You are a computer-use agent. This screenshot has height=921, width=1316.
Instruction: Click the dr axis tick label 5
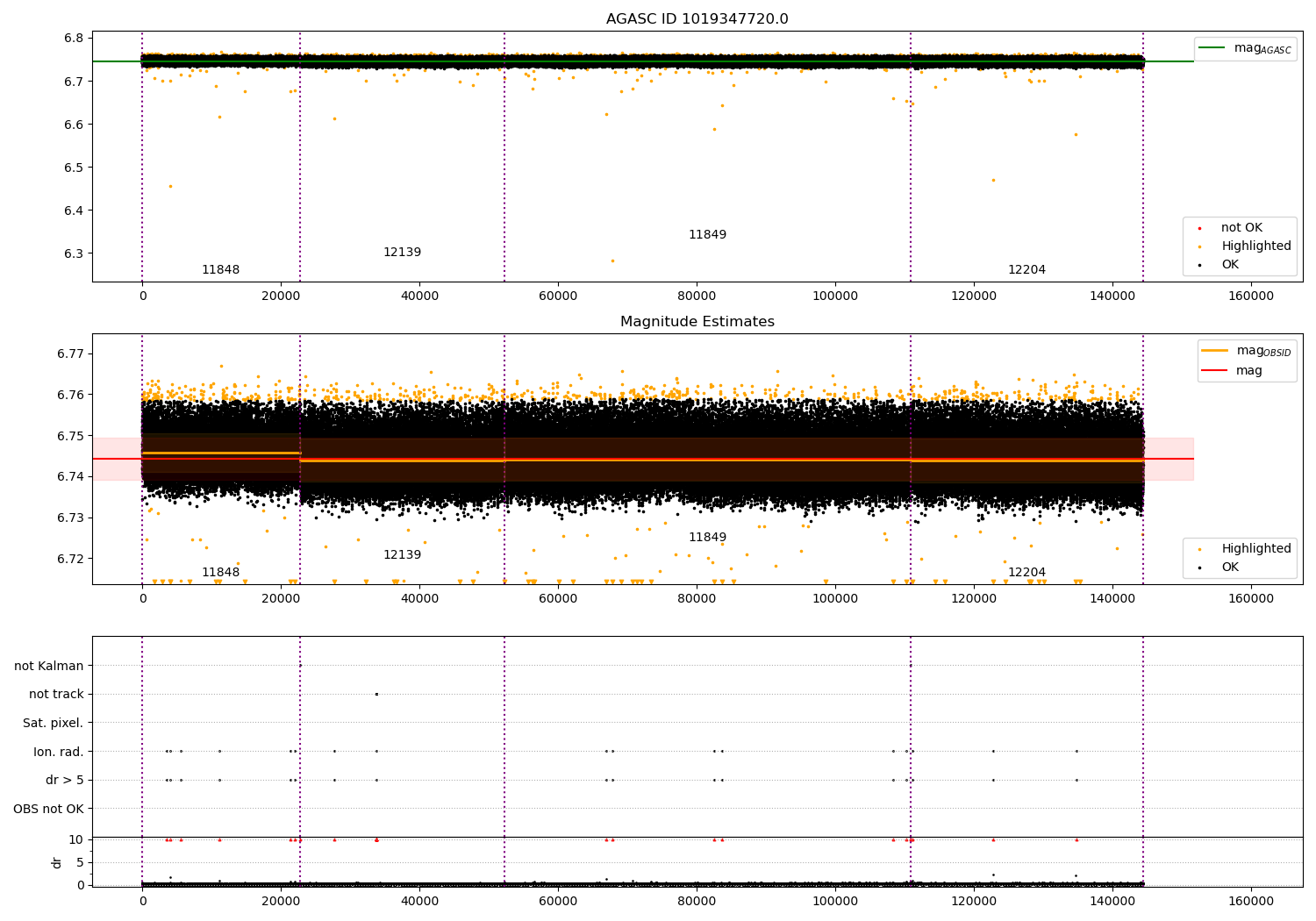point(80,862)
